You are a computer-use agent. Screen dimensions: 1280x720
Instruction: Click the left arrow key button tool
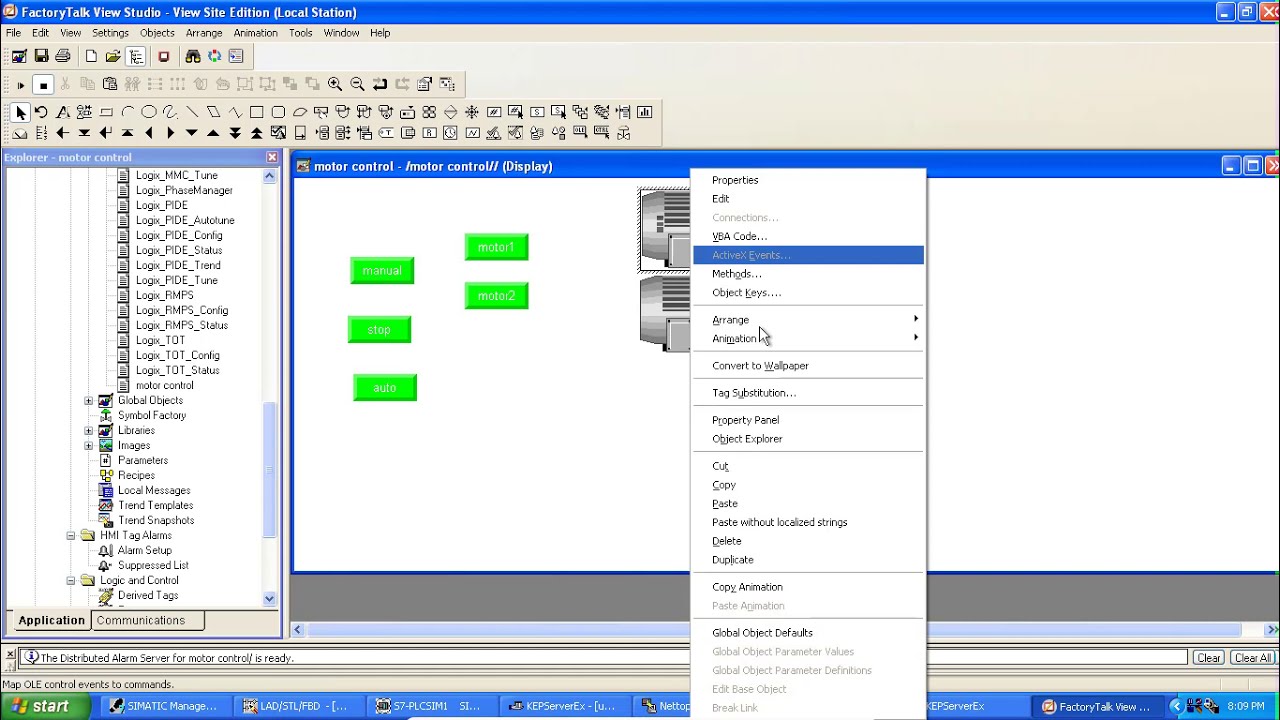pyautogui.click(x=62, y=133)
